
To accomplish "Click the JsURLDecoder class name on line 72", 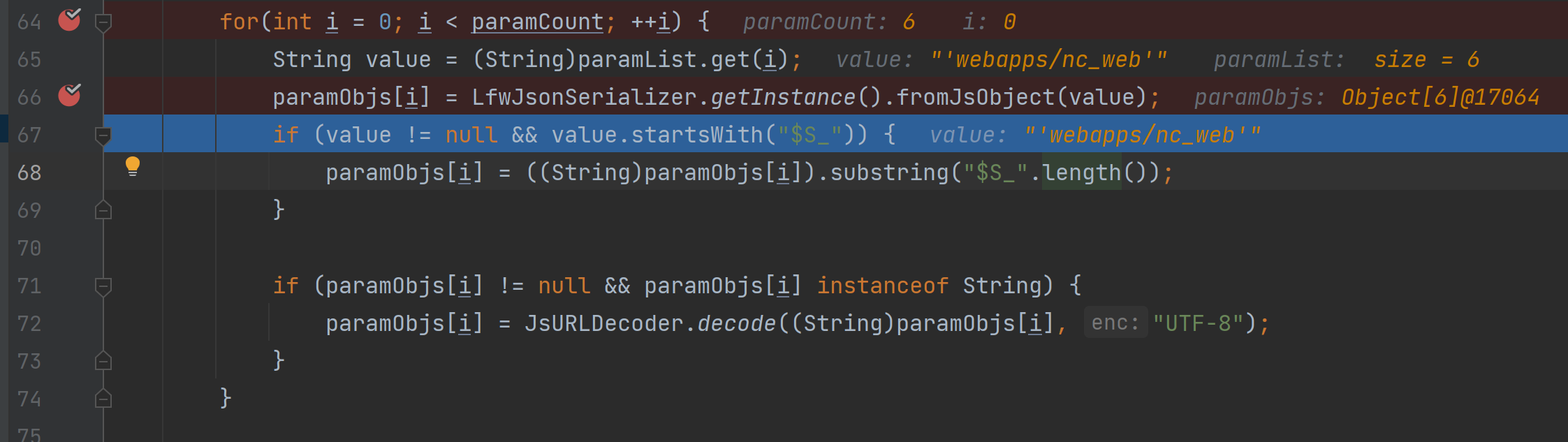I will point(603,323).
